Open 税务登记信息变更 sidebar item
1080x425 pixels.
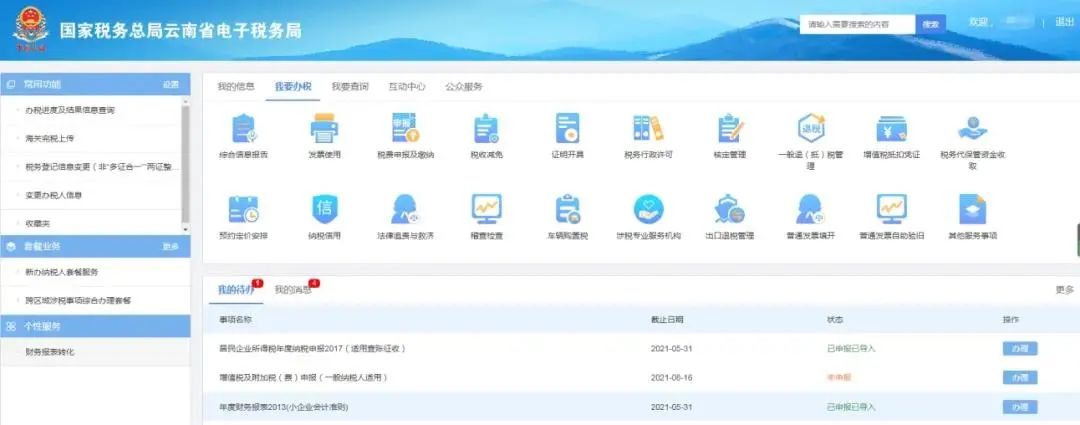point(102,167)
